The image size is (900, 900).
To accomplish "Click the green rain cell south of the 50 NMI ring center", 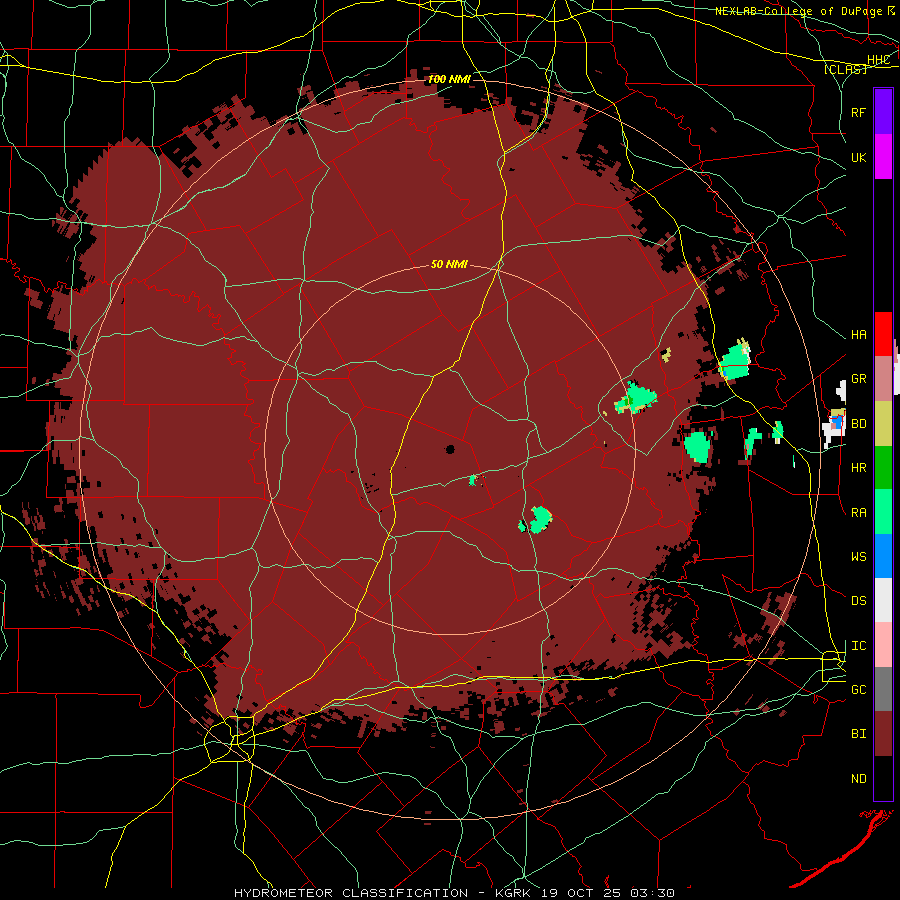I will pyautogui.click(x=540, y=520).
